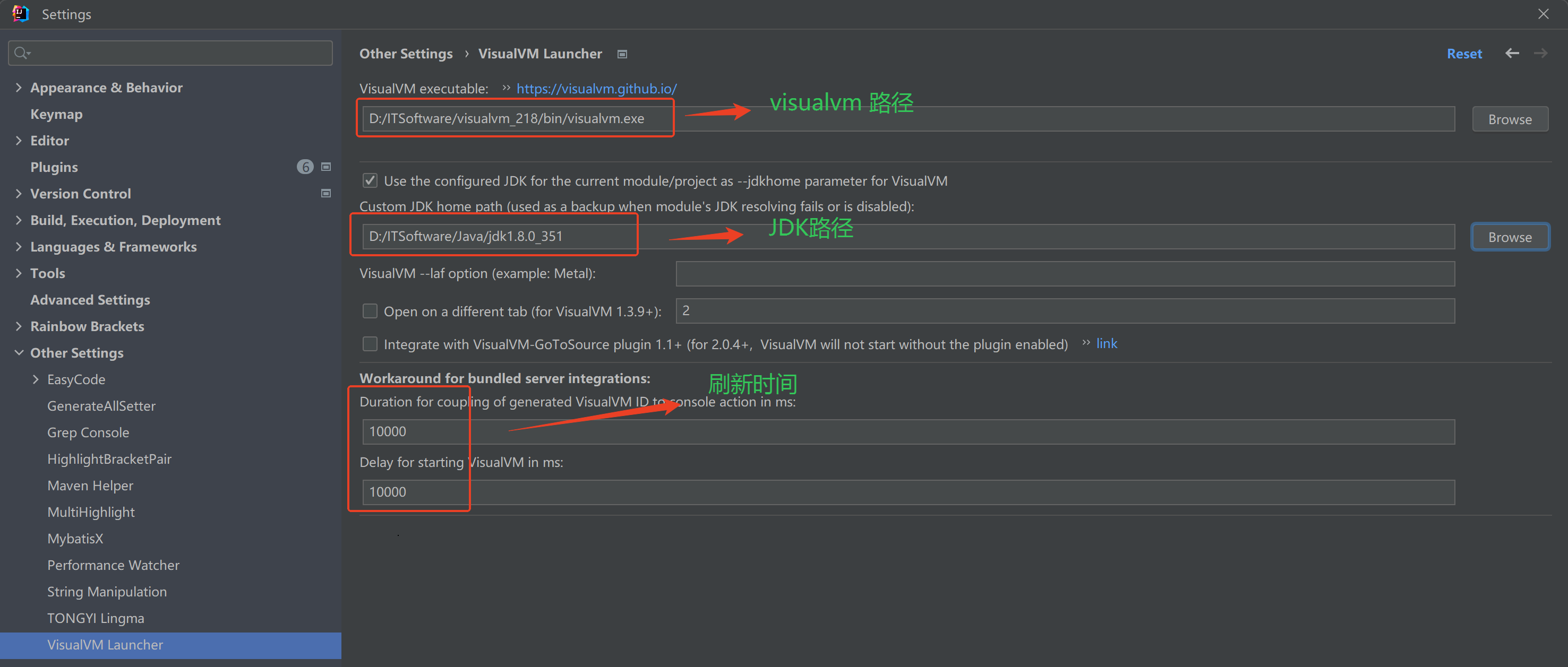Click Reset to discard changes
The height and width of the screenshot is (667, 1568).
click(1464, 54)
